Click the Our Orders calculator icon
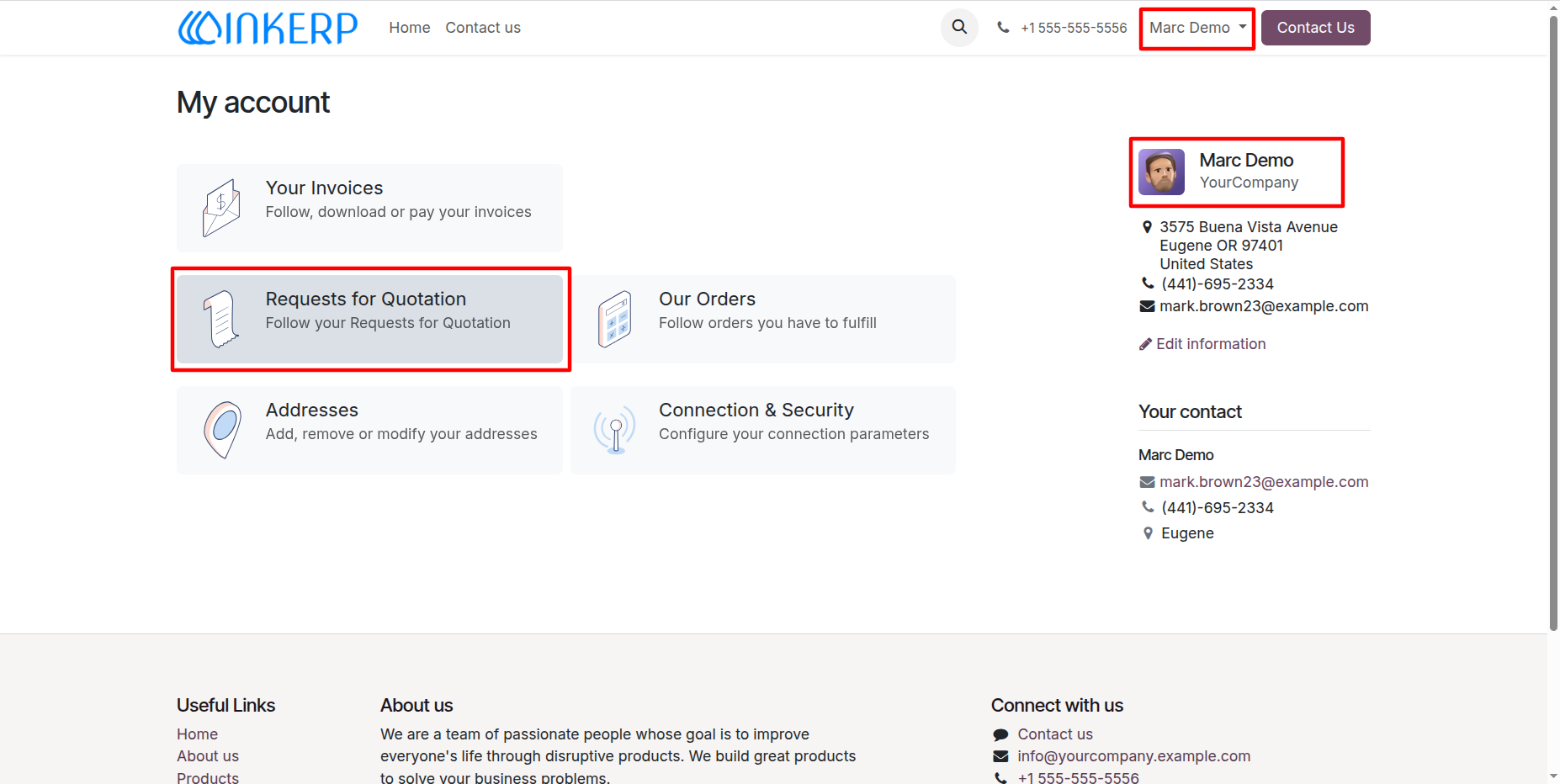The width and height of the screenshot is (1560, 784). pos(615,319)
